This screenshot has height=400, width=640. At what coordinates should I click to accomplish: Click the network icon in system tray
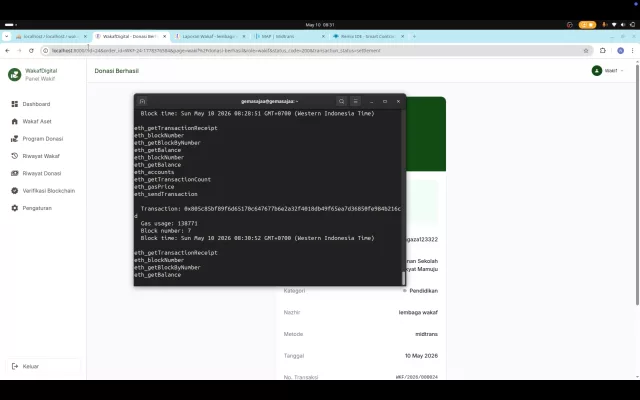tap(614, 25)
